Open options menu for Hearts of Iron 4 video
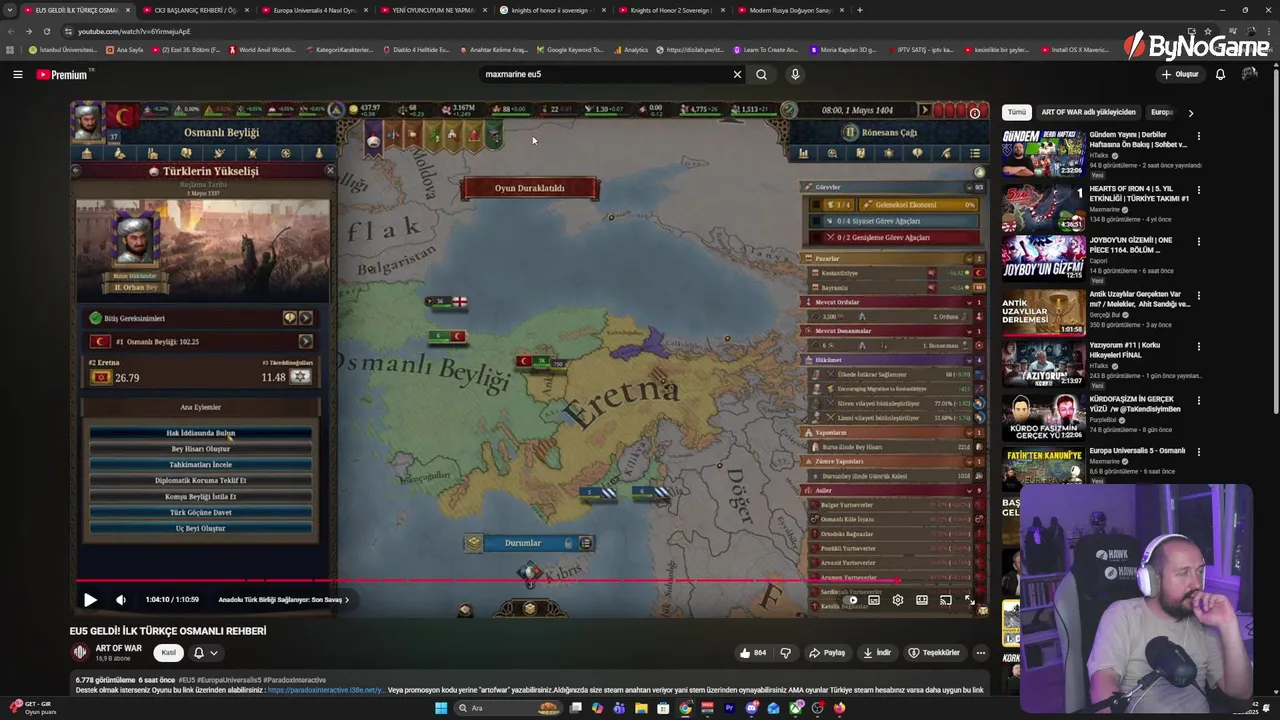Viewport: 1280px width, 720px height. click(1199, 189)
